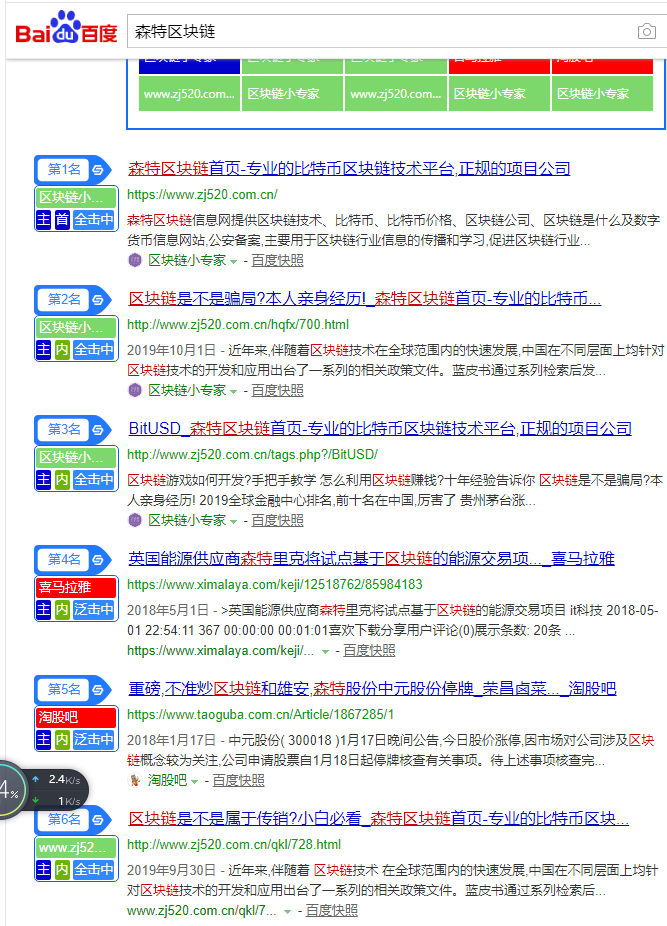The width and height of the screenshot is (667, 926).
Task: Click the red 喜马拉雅 site label
Action: point(76,588)
